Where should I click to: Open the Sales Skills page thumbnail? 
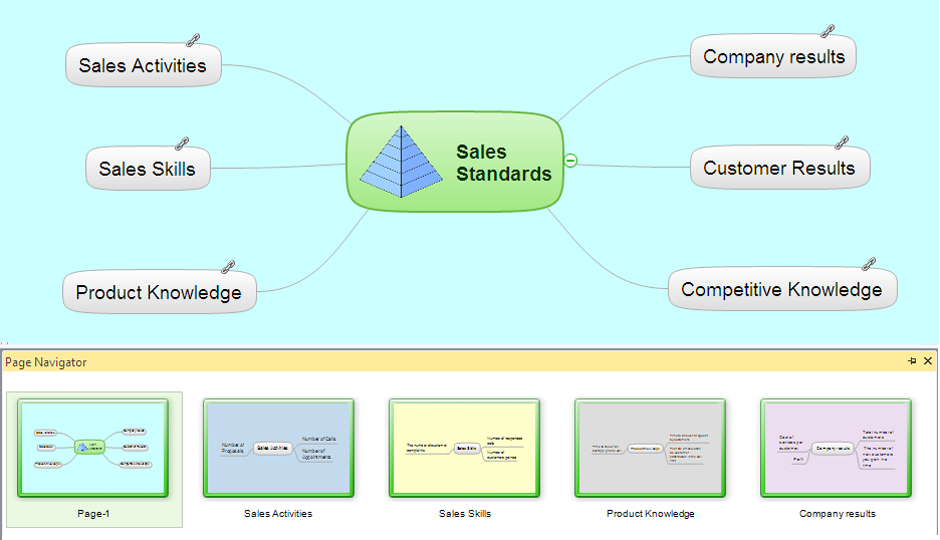pos(465,448)
